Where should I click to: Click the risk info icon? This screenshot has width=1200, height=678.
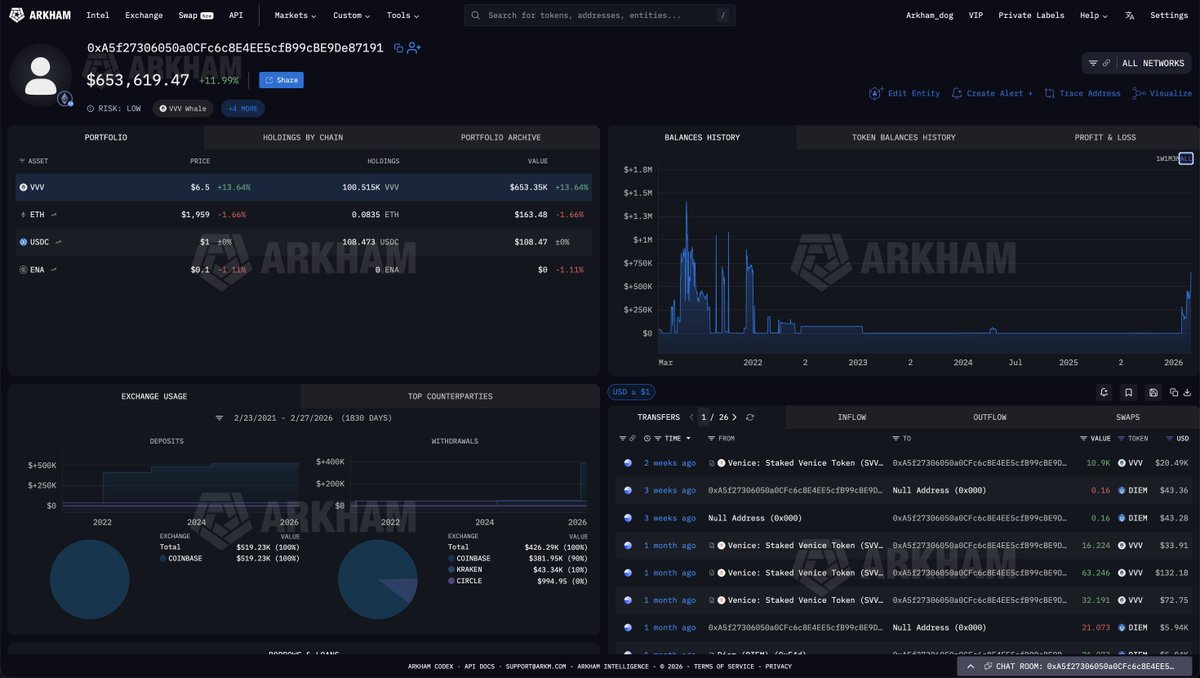pyautogui.click(x=91, y=108)
